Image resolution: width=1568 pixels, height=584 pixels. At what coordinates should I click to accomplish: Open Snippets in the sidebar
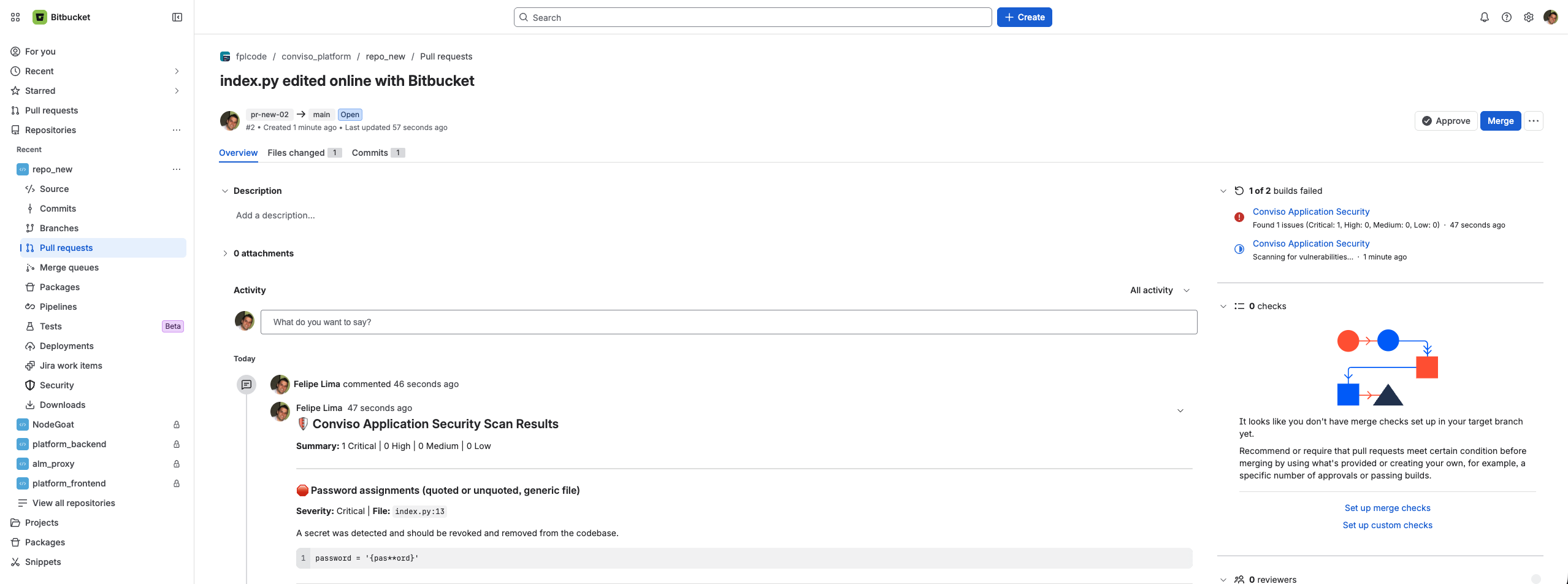click(97, 562)
